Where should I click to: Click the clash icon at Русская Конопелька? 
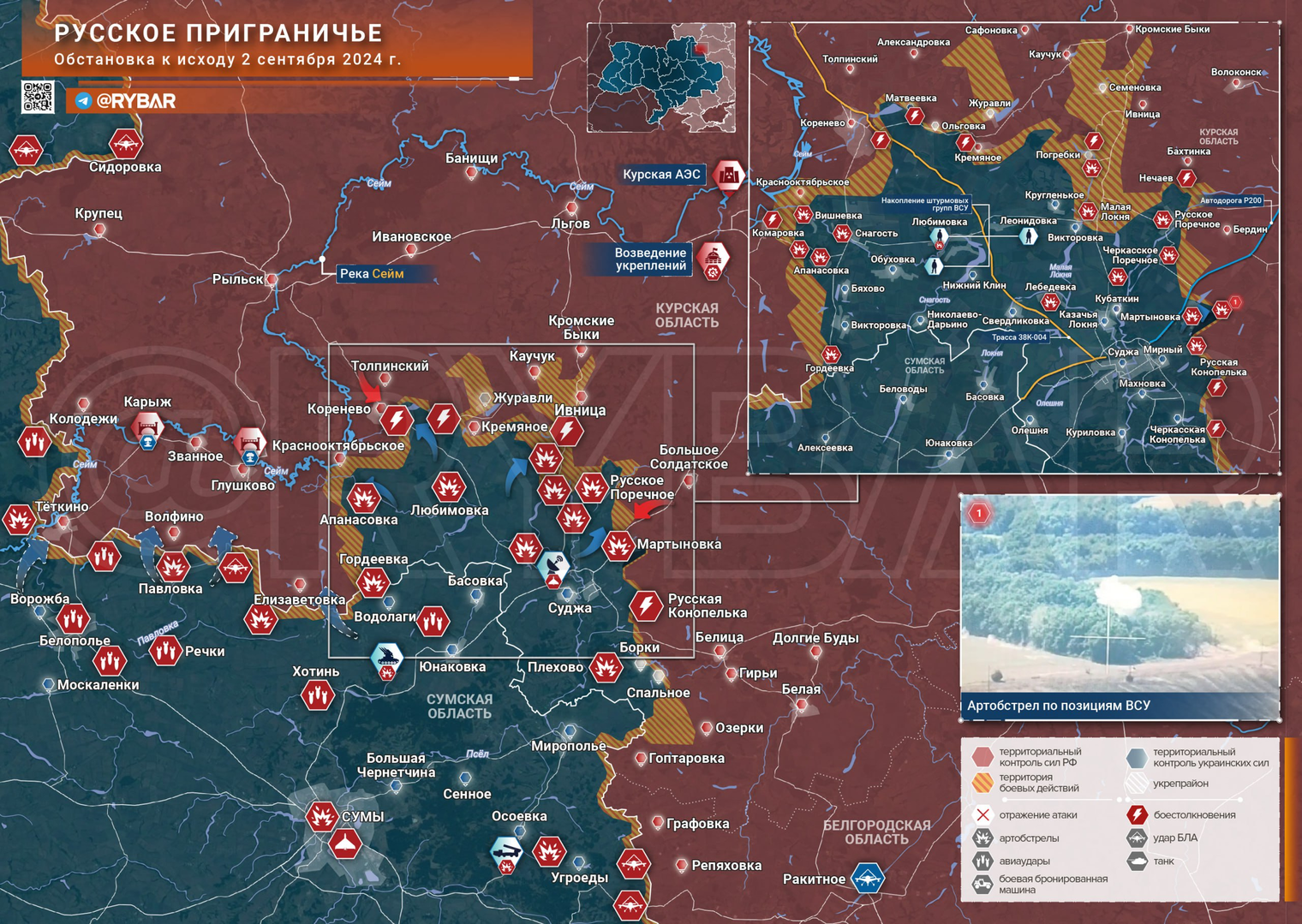[x=647, y=605]
